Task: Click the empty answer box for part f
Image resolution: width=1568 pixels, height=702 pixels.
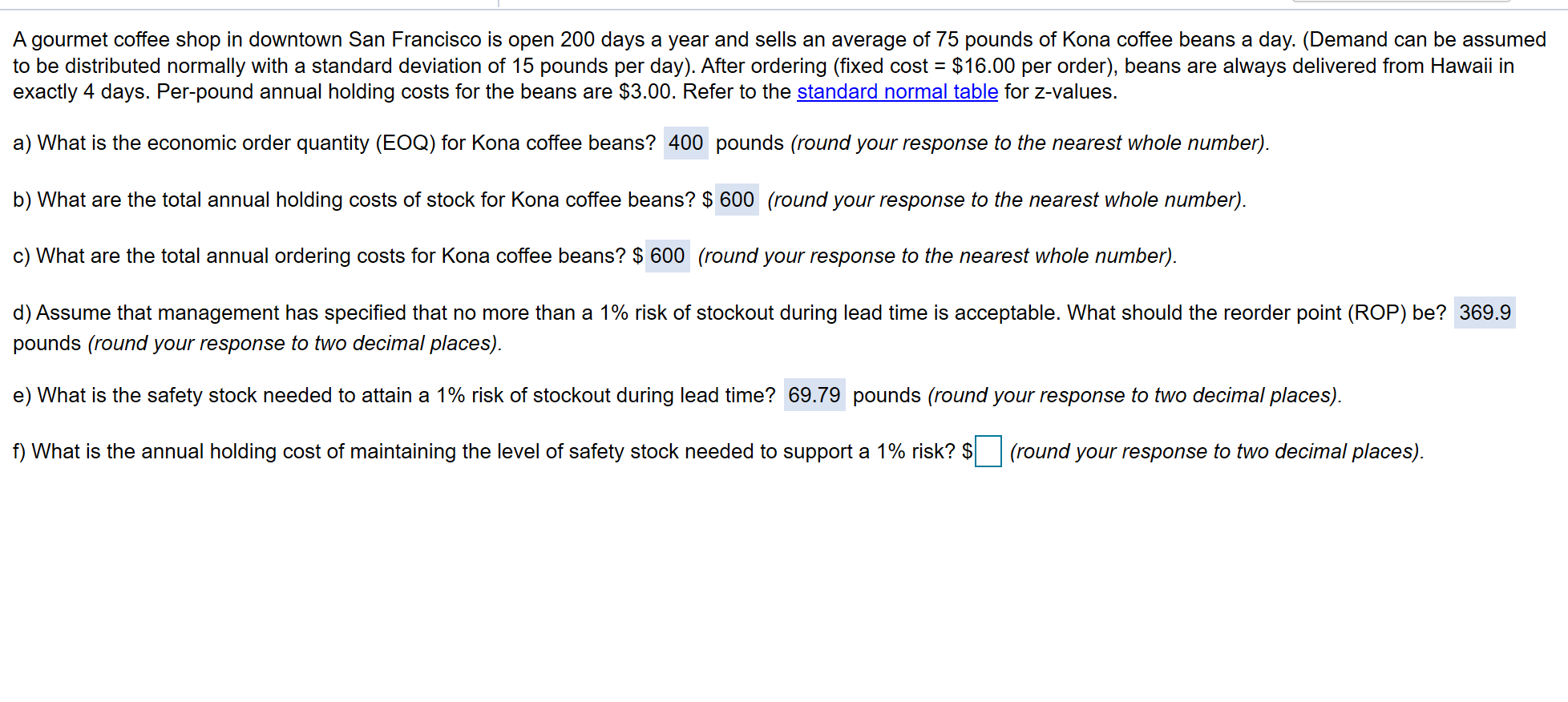Action: (x=988, y=451)
